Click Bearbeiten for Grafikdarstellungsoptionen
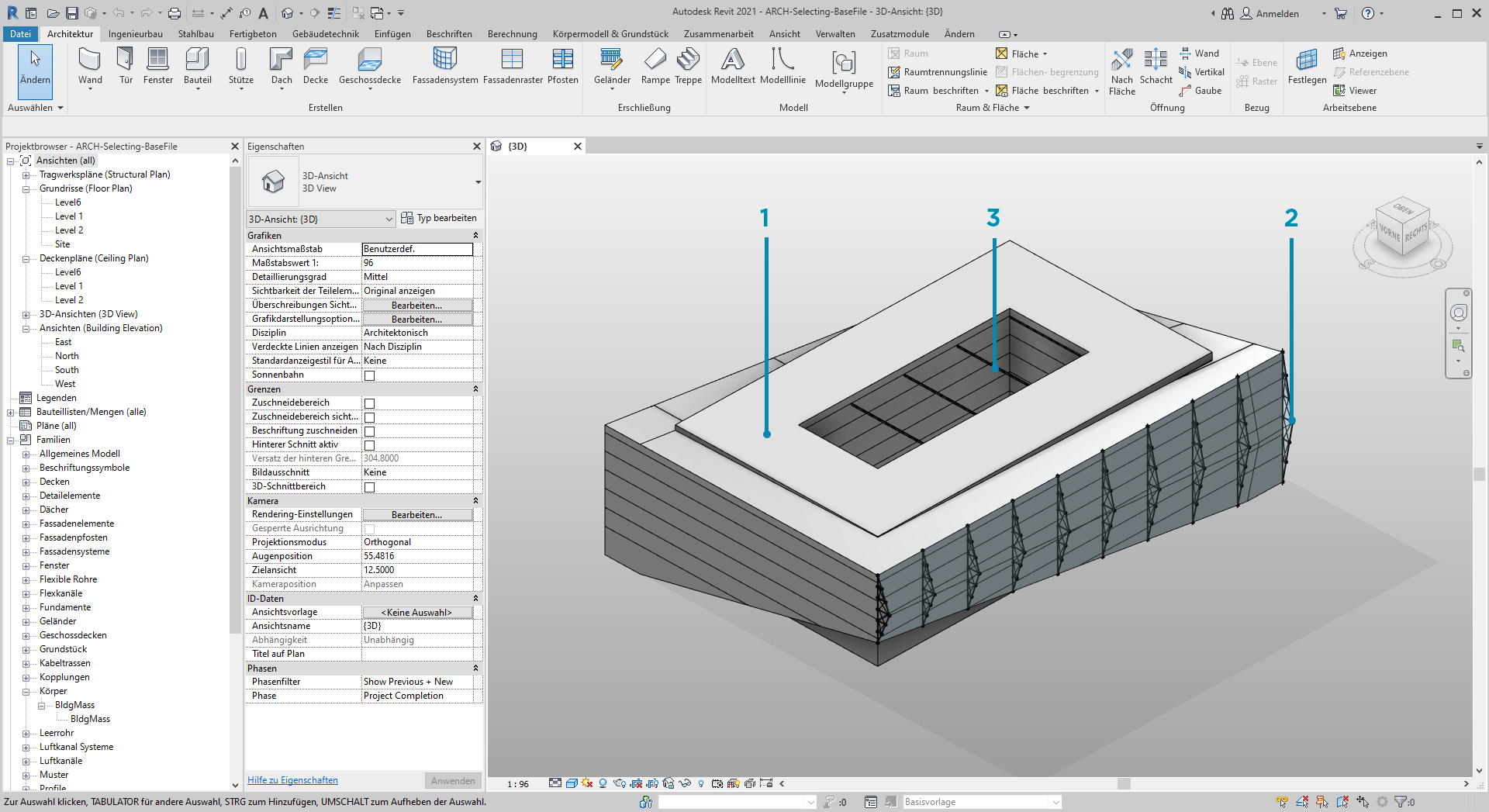The image size is (1489, 812). (x=417, y=320)
